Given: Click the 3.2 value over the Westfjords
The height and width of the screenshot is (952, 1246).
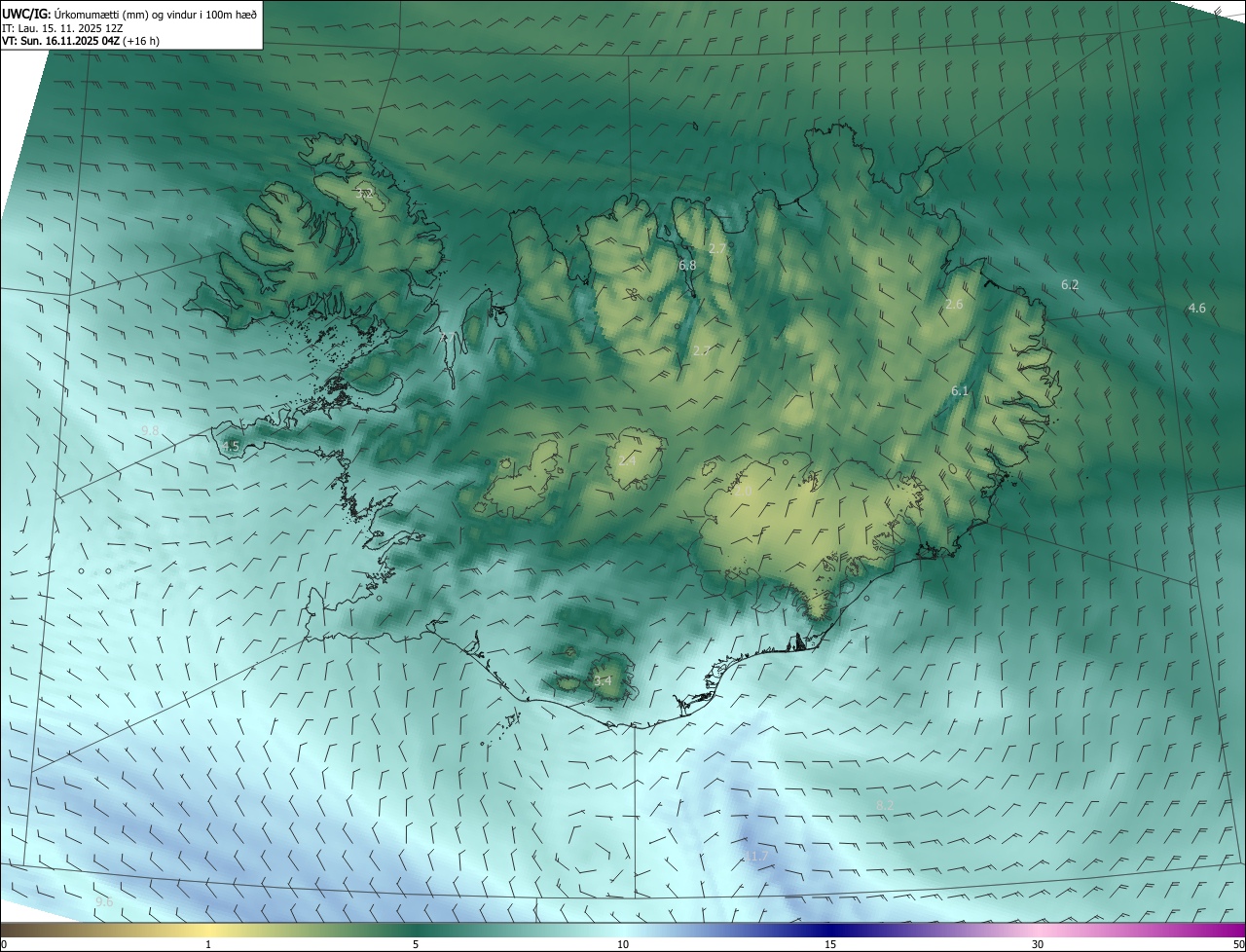Looking at the screenshot, I should point(364,194).
